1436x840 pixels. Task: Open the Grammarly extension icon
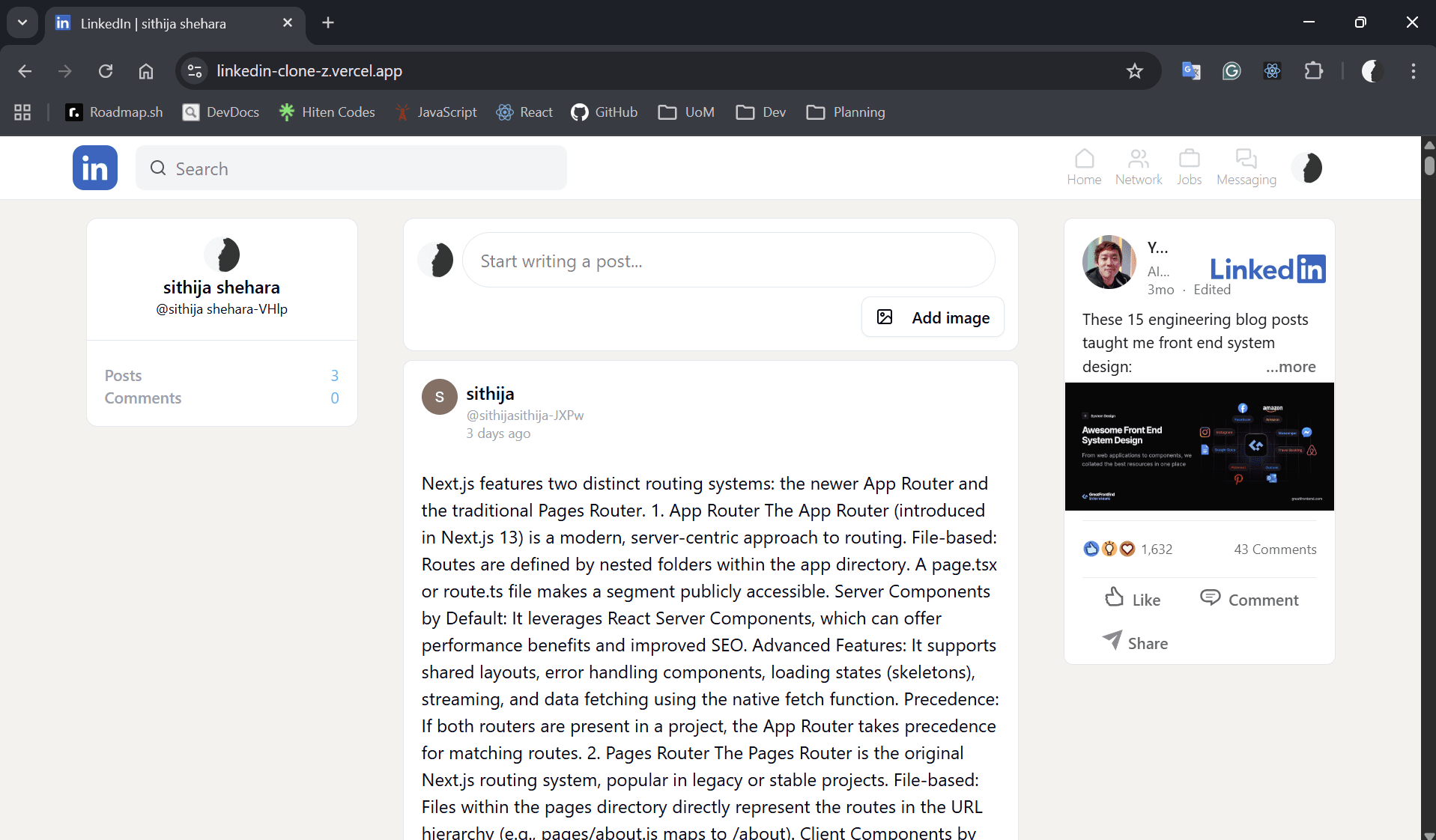1231,71
